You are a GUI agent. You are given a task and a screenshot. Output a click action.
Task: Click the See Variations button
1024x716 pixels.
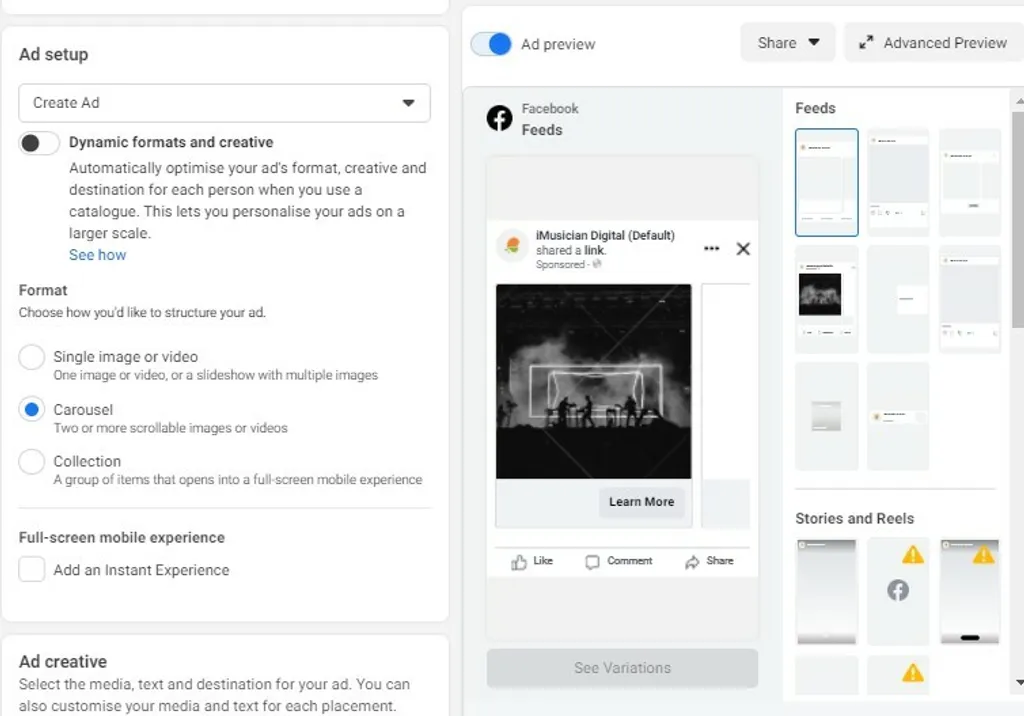(x=621, y=668)
